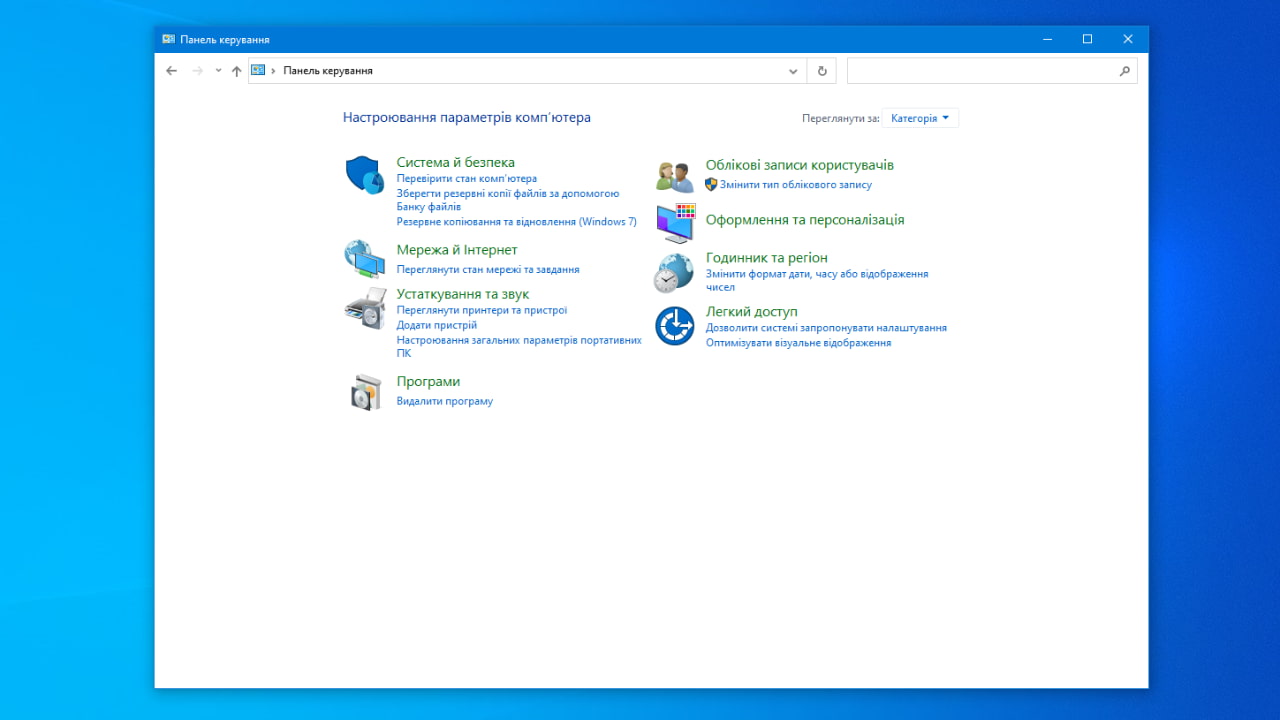Click Додати пристрій link
This screenshot has width=1280, height=720.
(x=437, y=326)
